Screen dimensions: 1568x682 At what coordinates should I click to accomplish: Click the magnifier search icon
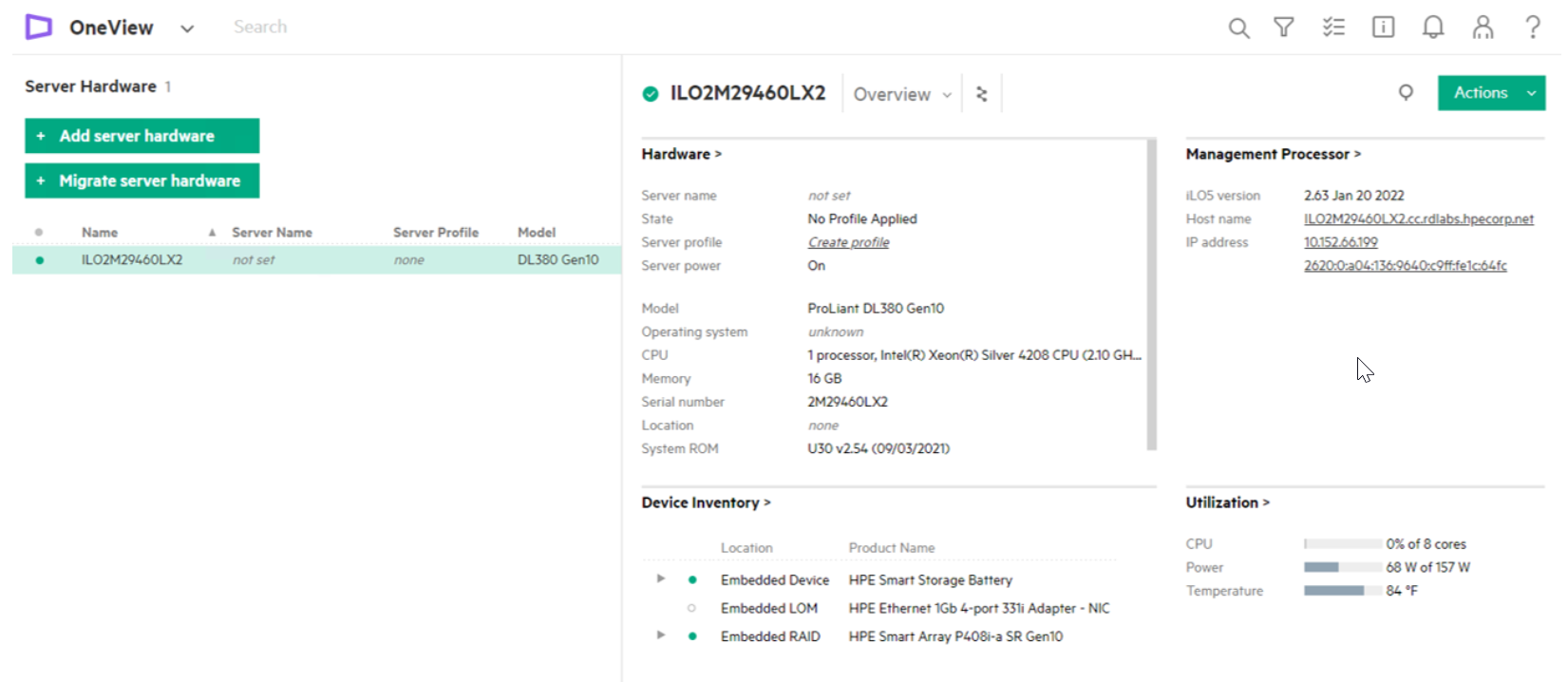(1238, 28)
